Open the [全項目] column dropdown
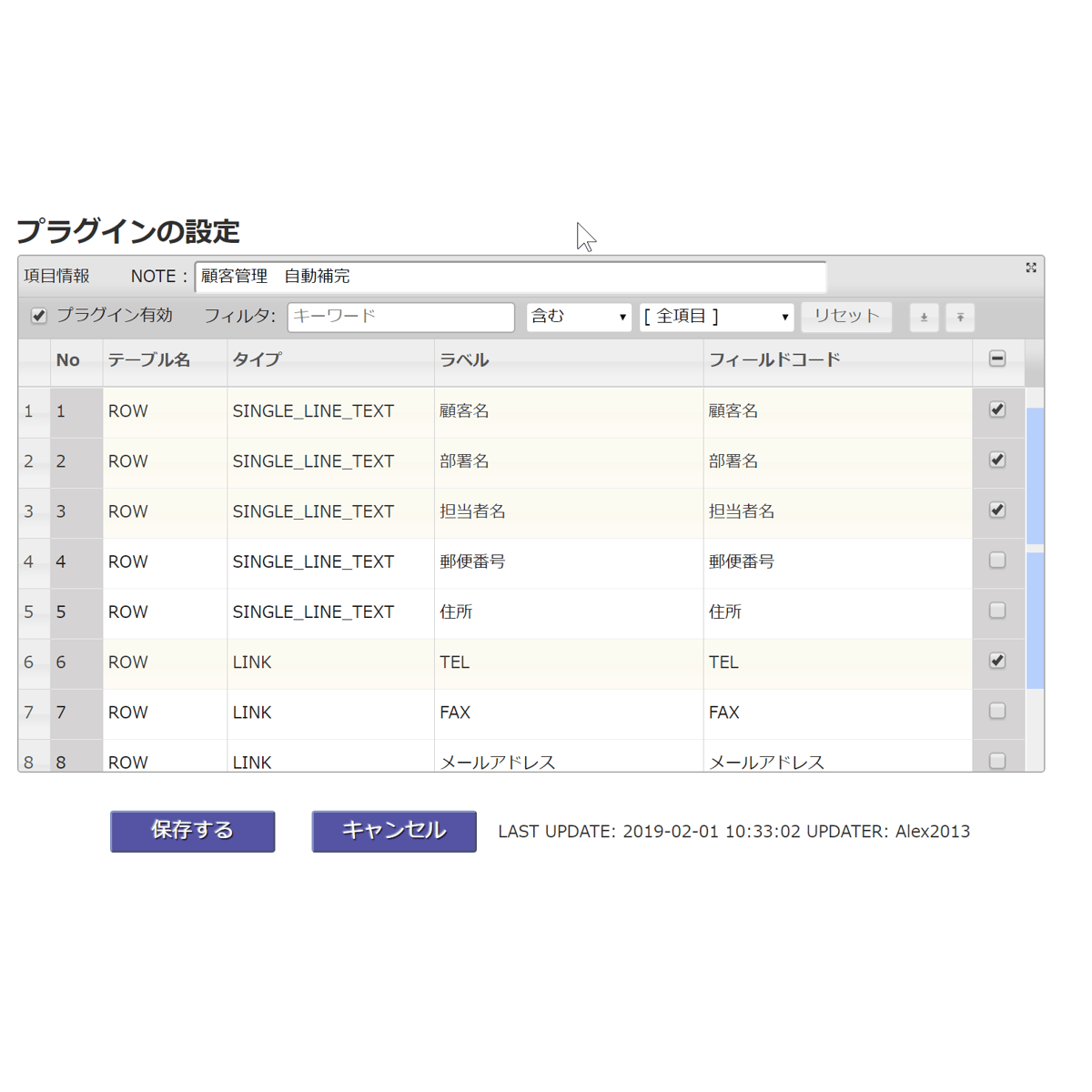This screenshot has width=1092, height=1092. pyautogui.click(x=716, y=317)
